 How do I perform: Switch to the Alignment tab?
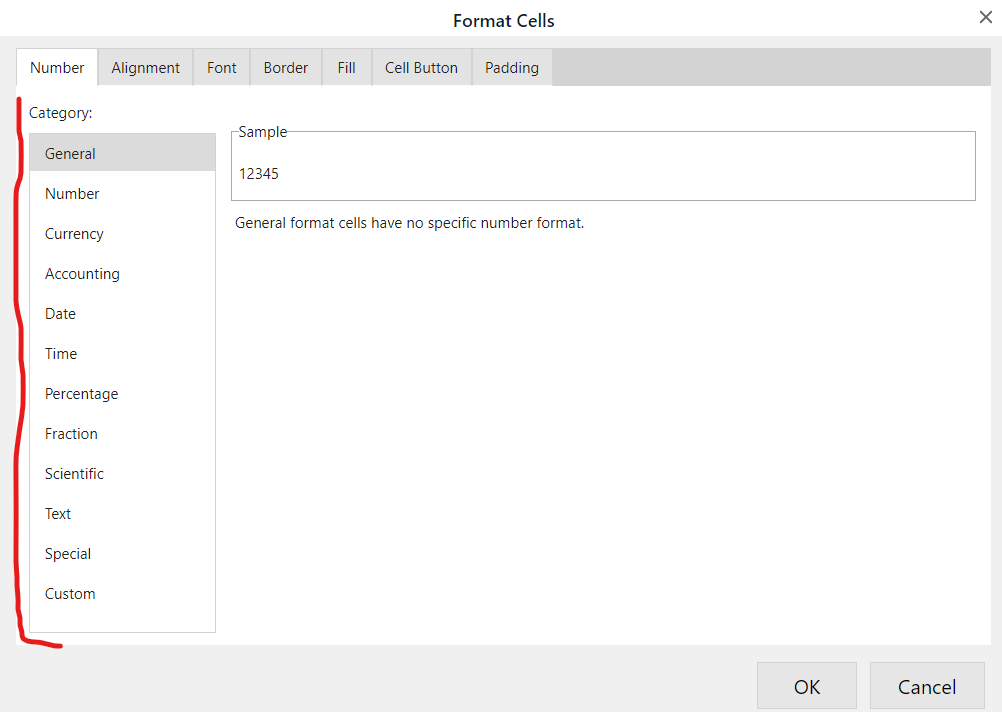tap(145, 67)
